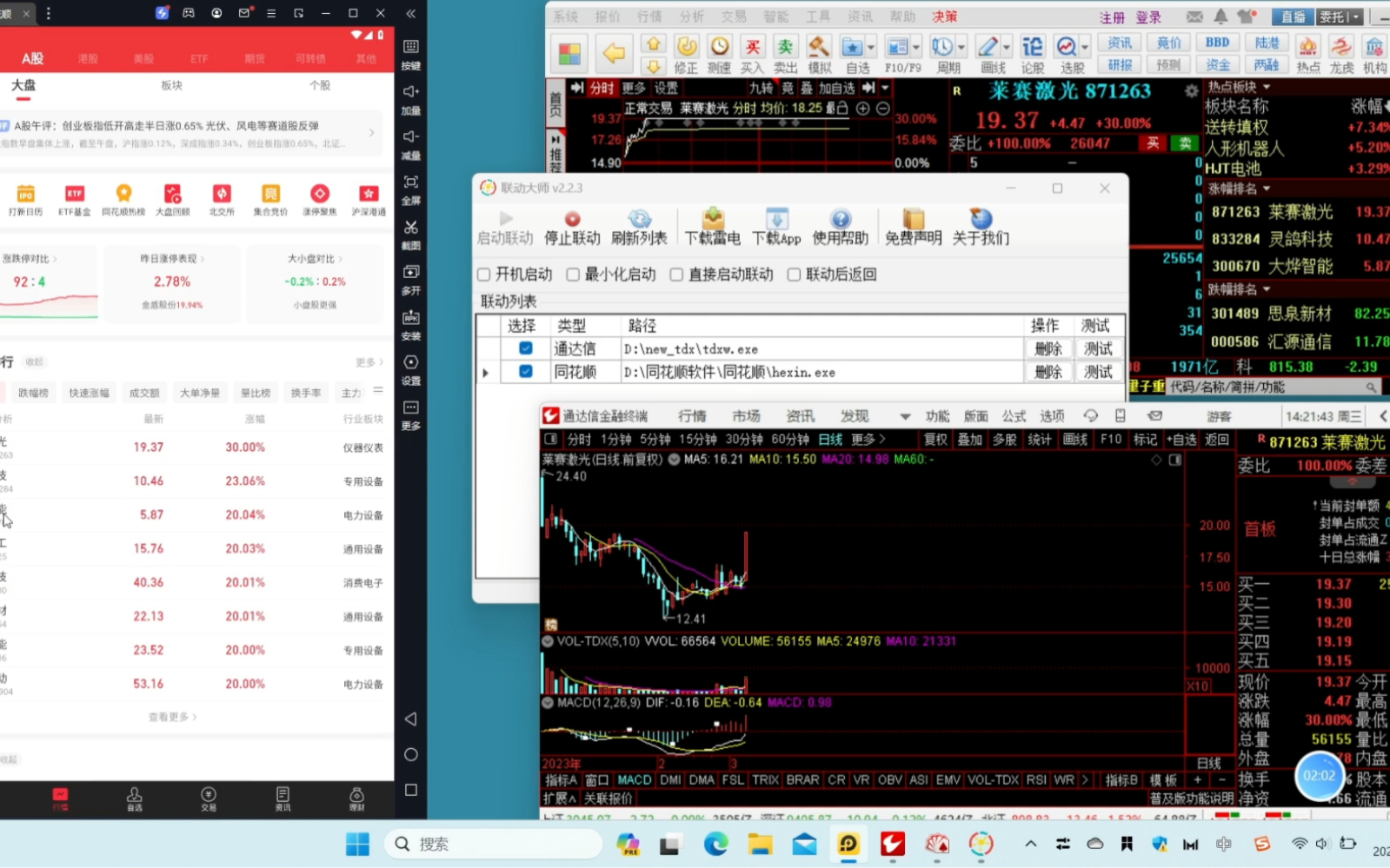Click 查看更多 link in mobile app

(172, 717)
